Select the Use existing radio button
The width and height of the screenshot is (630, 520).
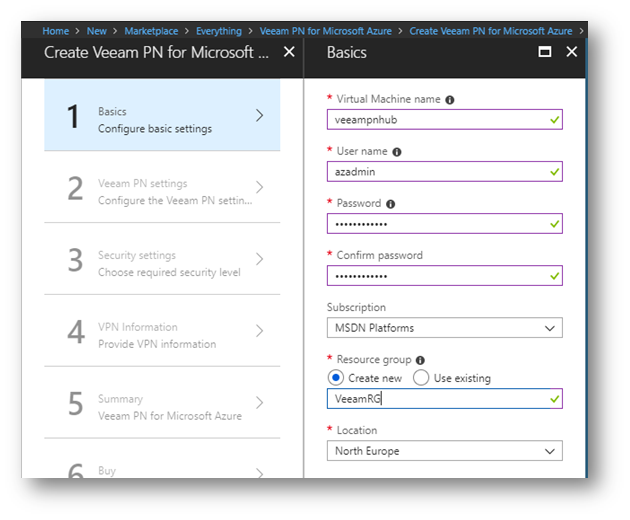click(x=421, y=378)
